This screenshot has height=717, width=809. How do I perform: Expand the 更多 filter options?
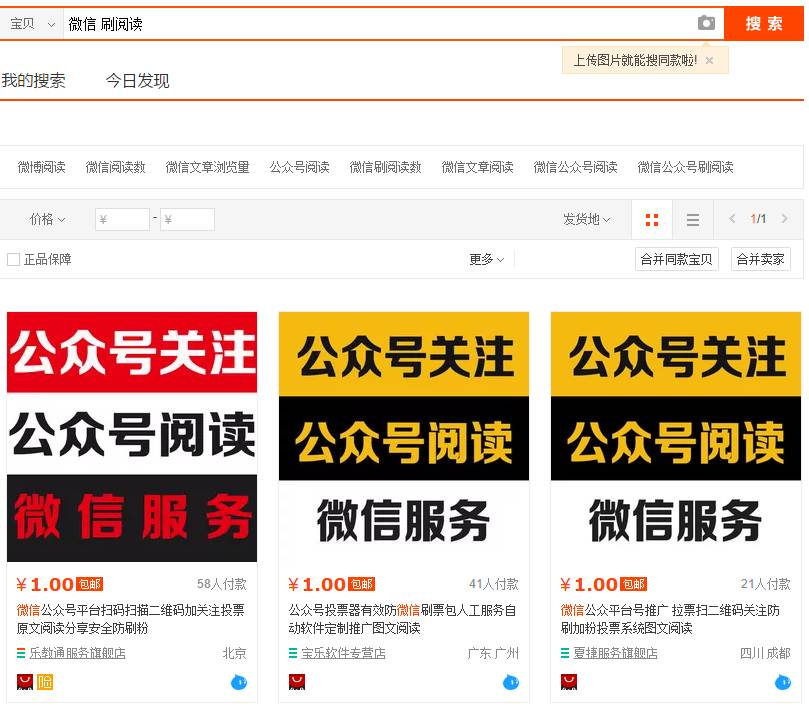(x=487, y=259)
